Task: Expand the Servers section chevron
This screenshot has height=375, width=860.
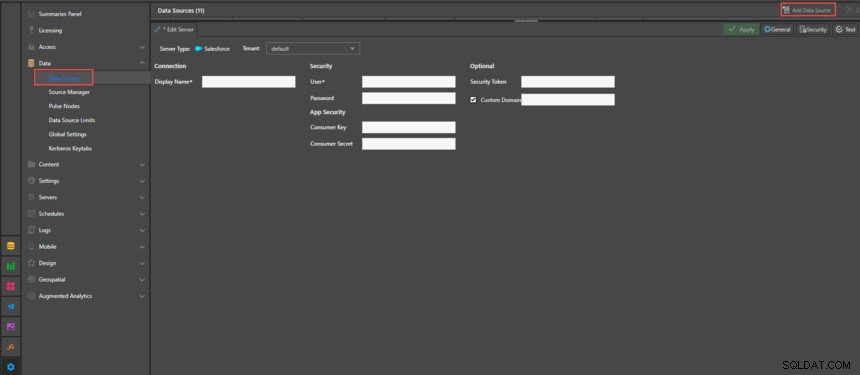Action: click(142, 197)
